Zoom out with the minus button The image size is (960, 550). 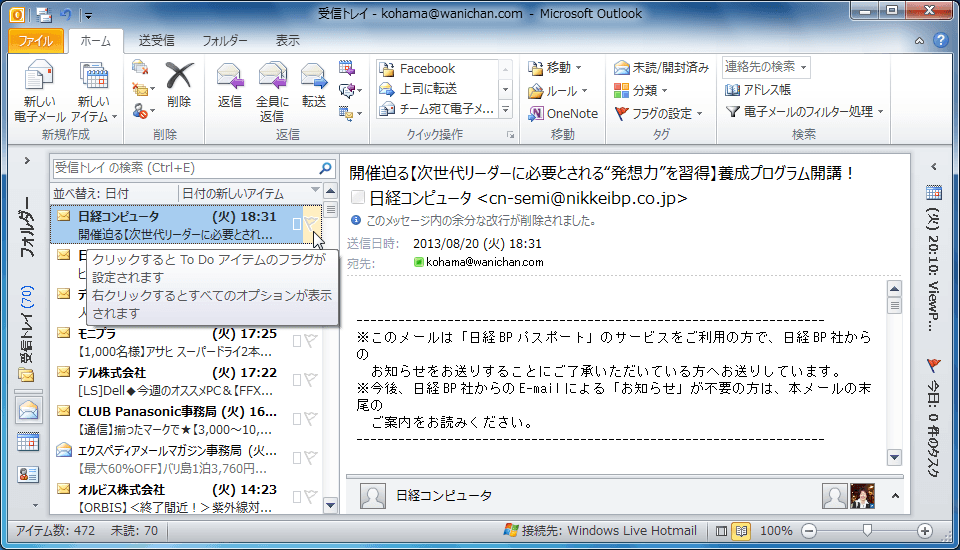(x=809, y=531)
